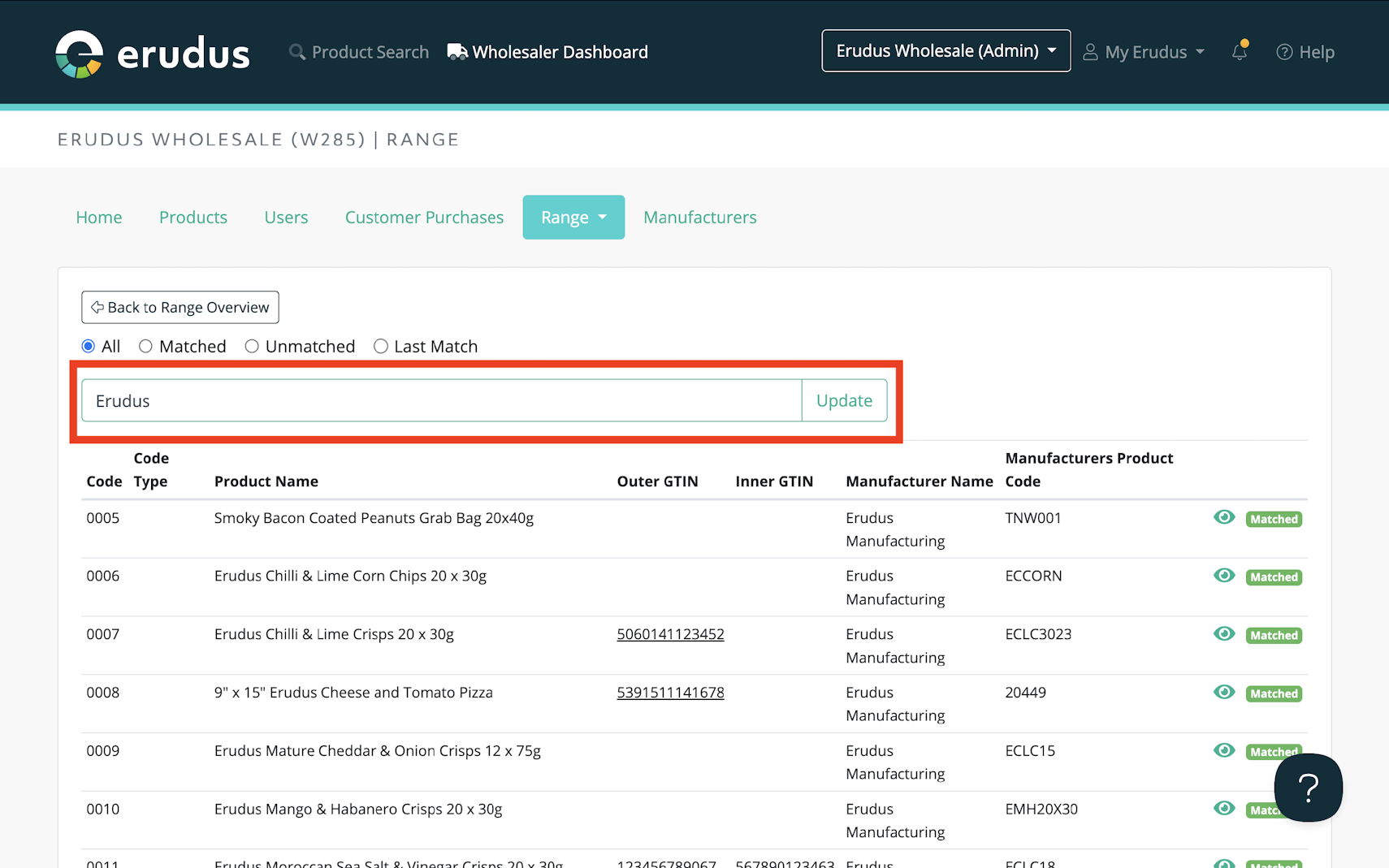Click product code ECLC15
Viewport: 1389px width, 868px height.
pyautogui.click(x=1030, y=751)
